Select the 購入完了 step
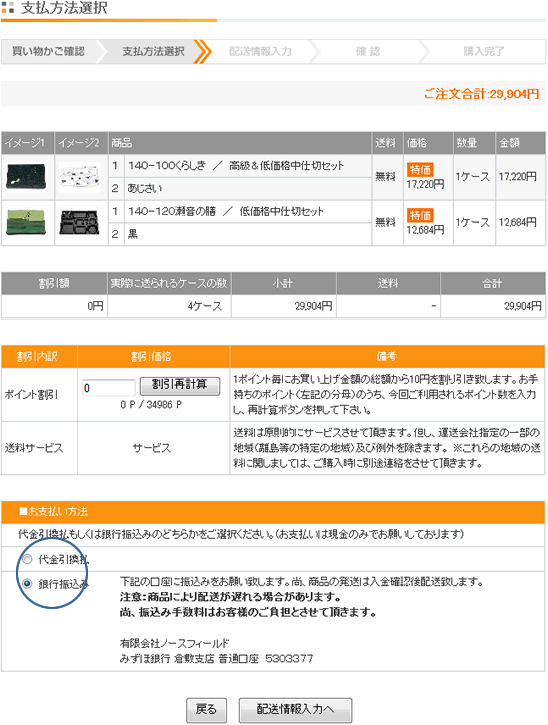Screen dimensions: 548x725 pyautogui.click(x=484, y=51)
